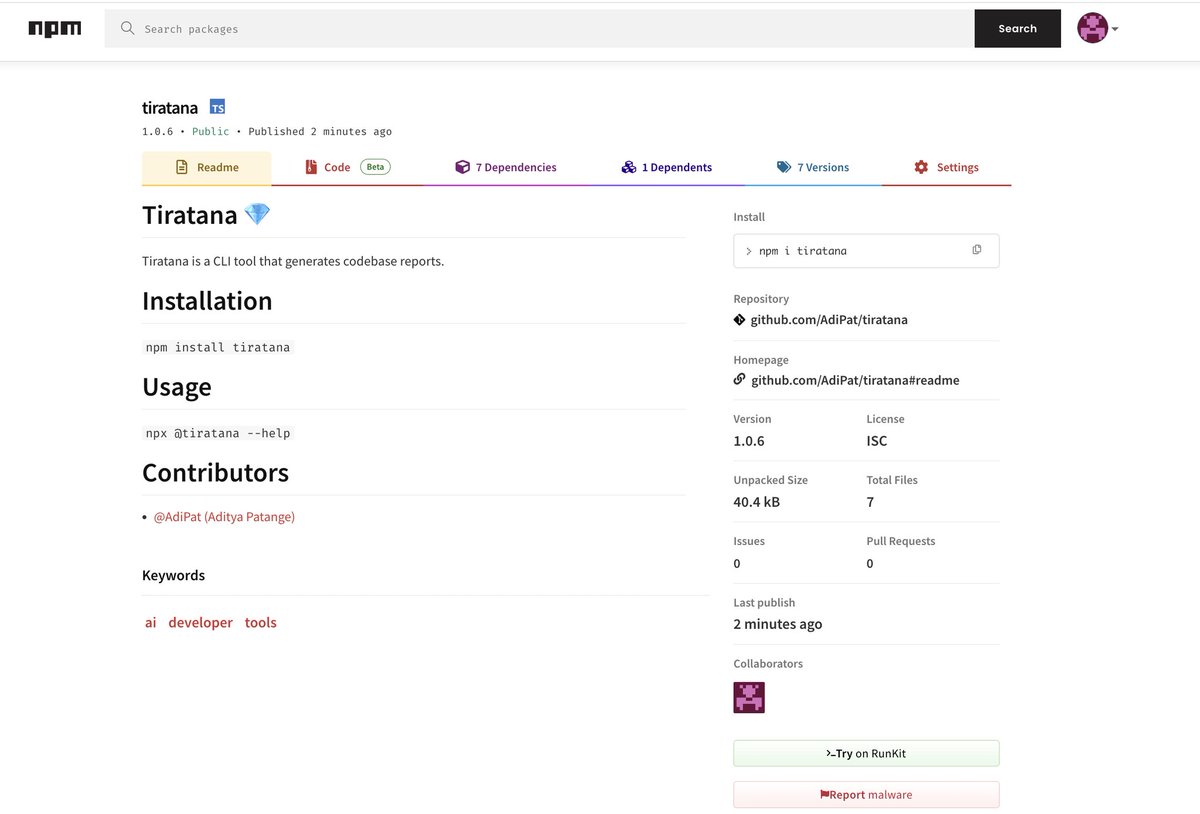The height and width of the screenshot is (814, 1200).
Task: Copy the npm i tiratana install command
Action: (977, 250)
